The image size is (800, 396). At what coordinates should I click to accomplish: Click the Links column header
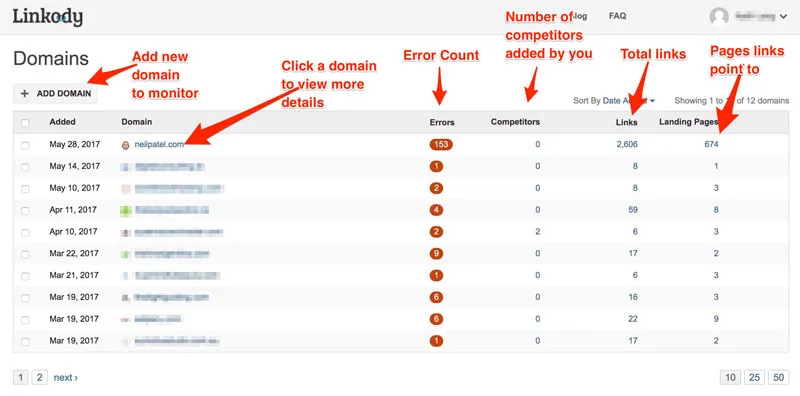(x=627, y=122)
